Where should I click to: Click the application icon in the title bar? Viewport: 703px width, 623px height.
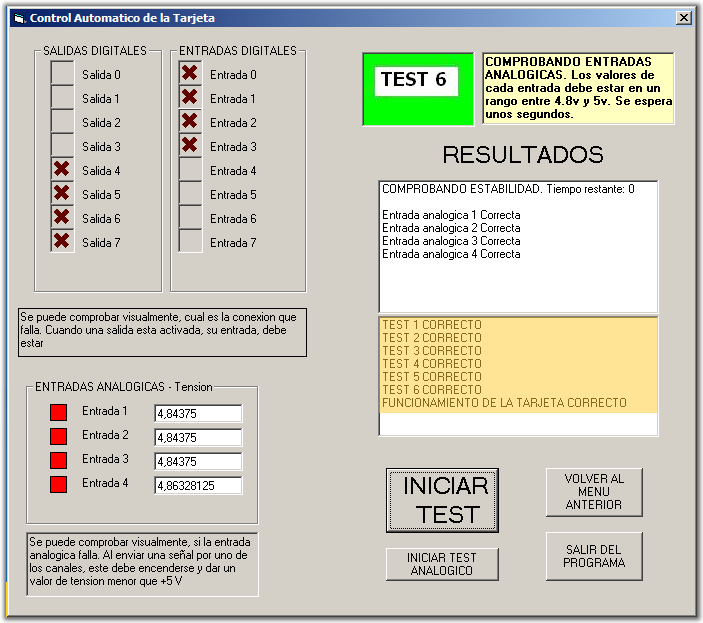coord(19,18)
